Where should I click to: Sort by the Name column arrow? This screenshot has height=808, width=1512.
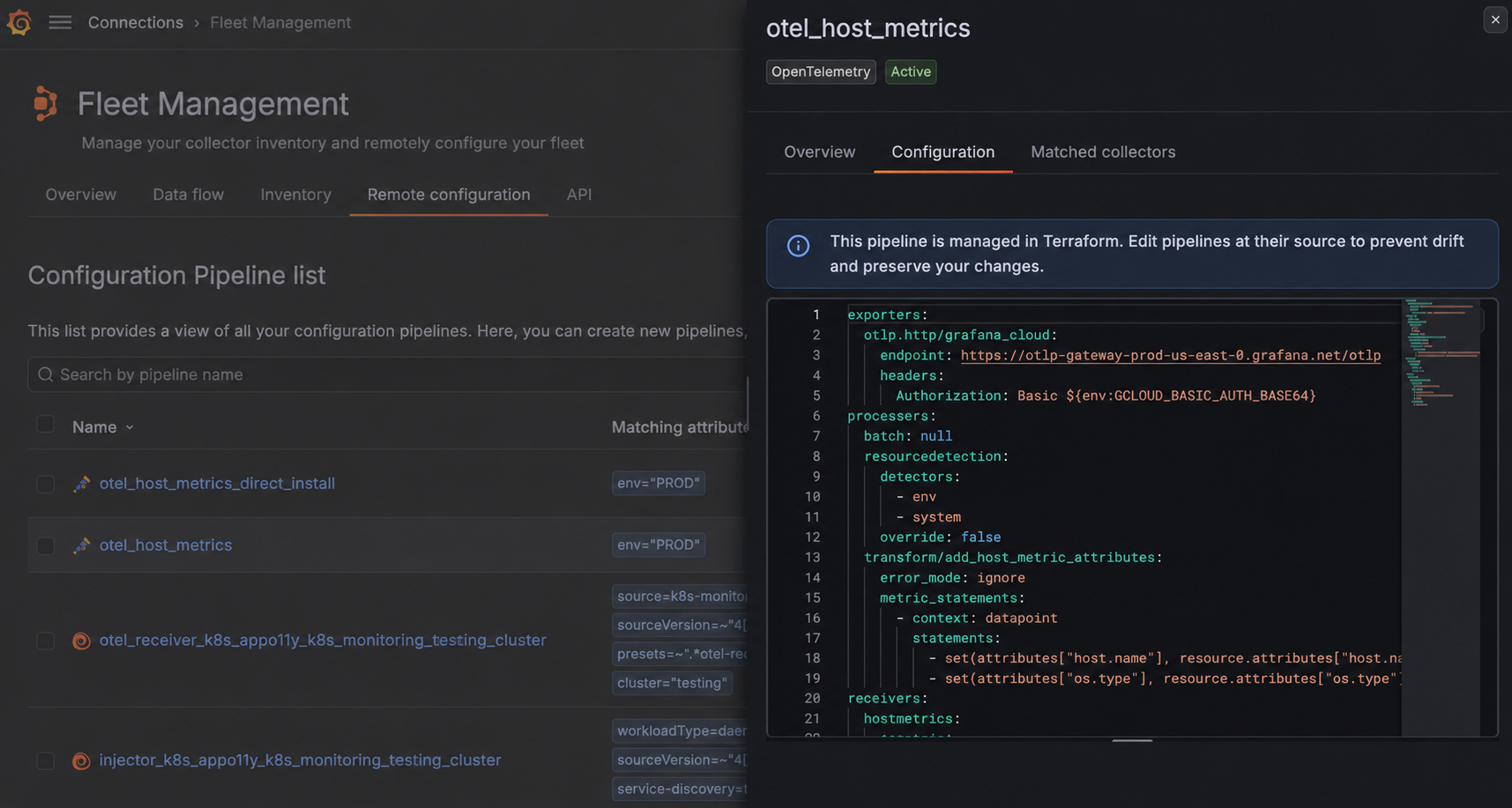130,427
